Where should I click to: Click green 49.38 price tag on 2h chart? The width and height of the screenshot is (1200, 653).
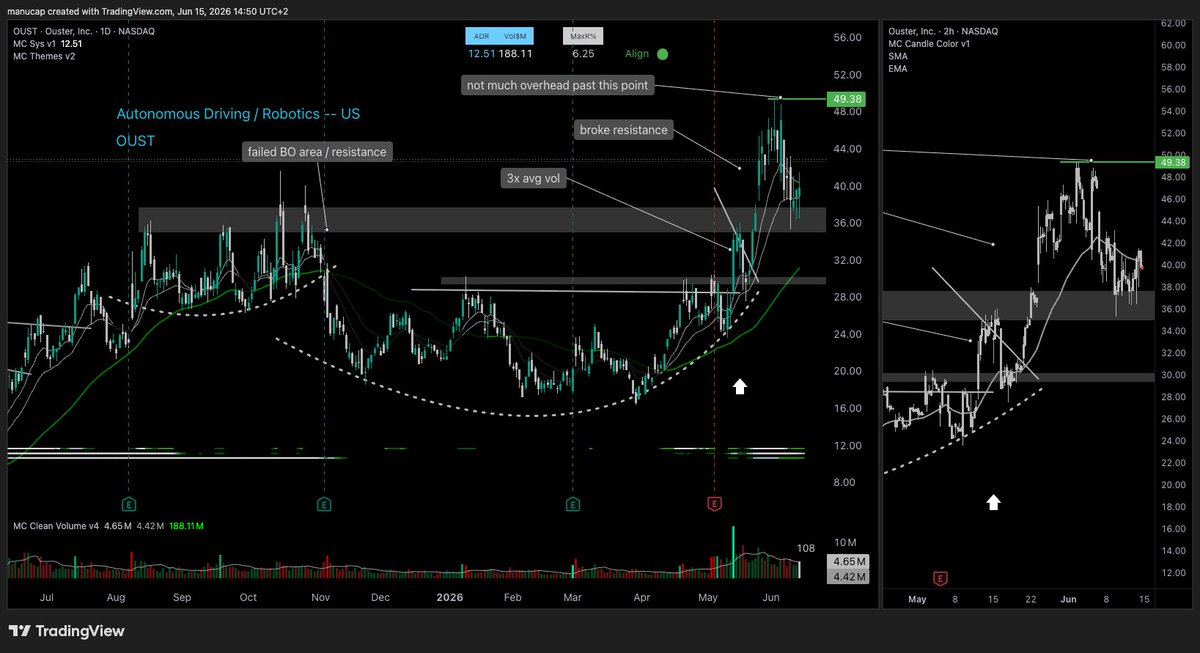(1174, 162)
